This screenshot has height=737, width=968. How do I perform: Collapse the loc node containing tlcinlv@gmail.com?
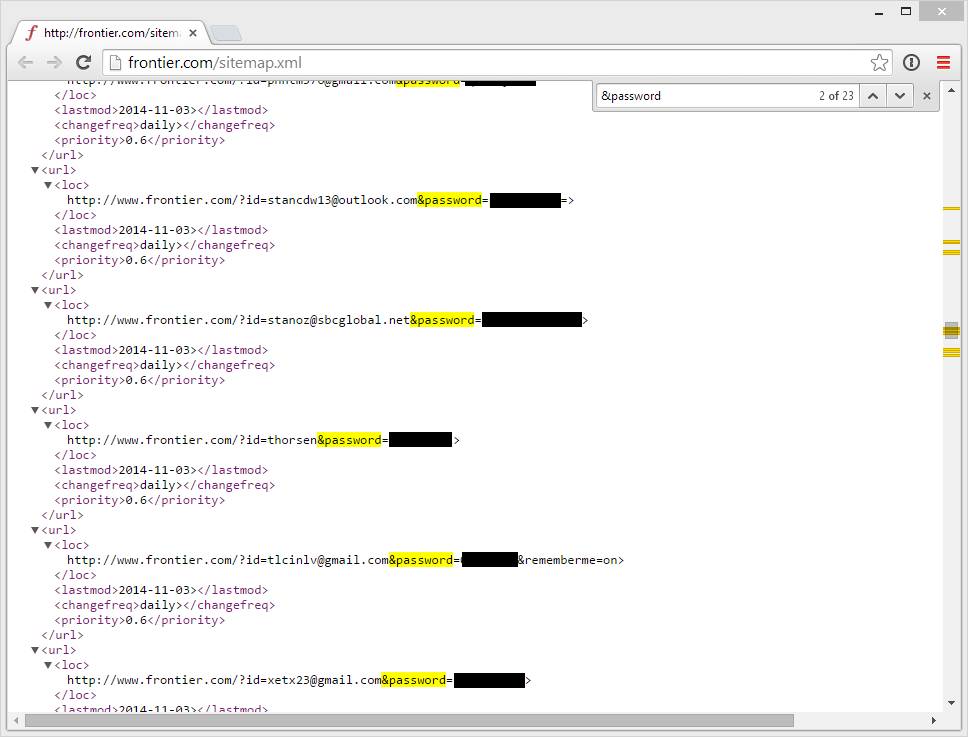(48, 545)
